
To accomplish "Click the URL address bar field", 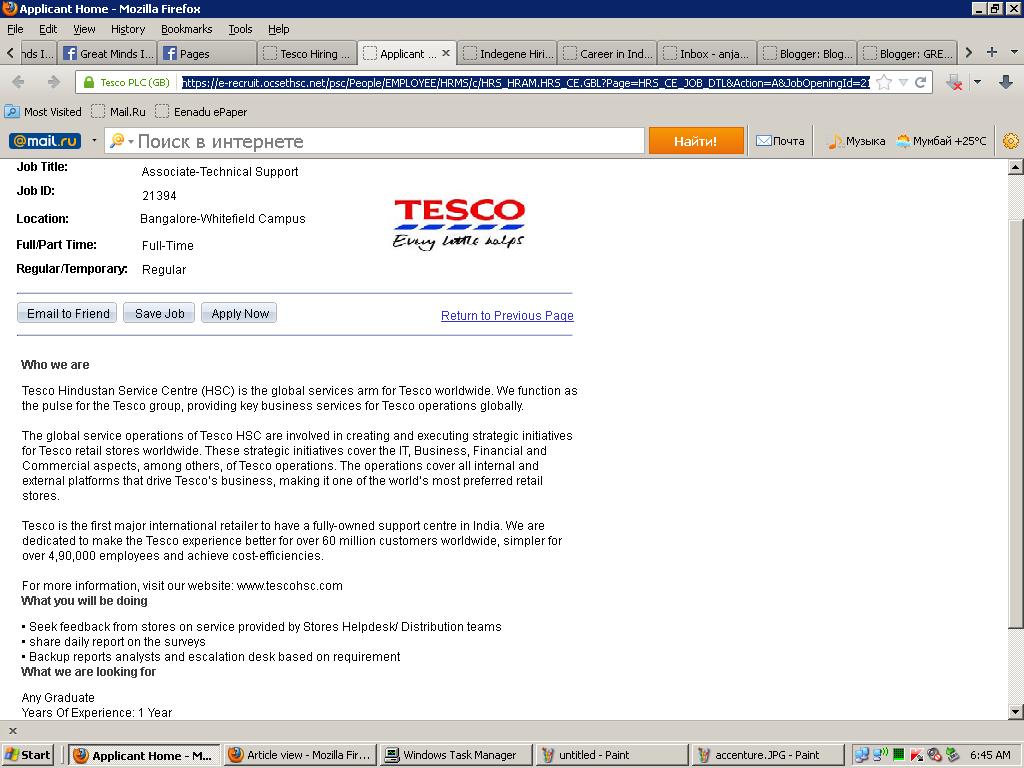I will coord(526,82).
